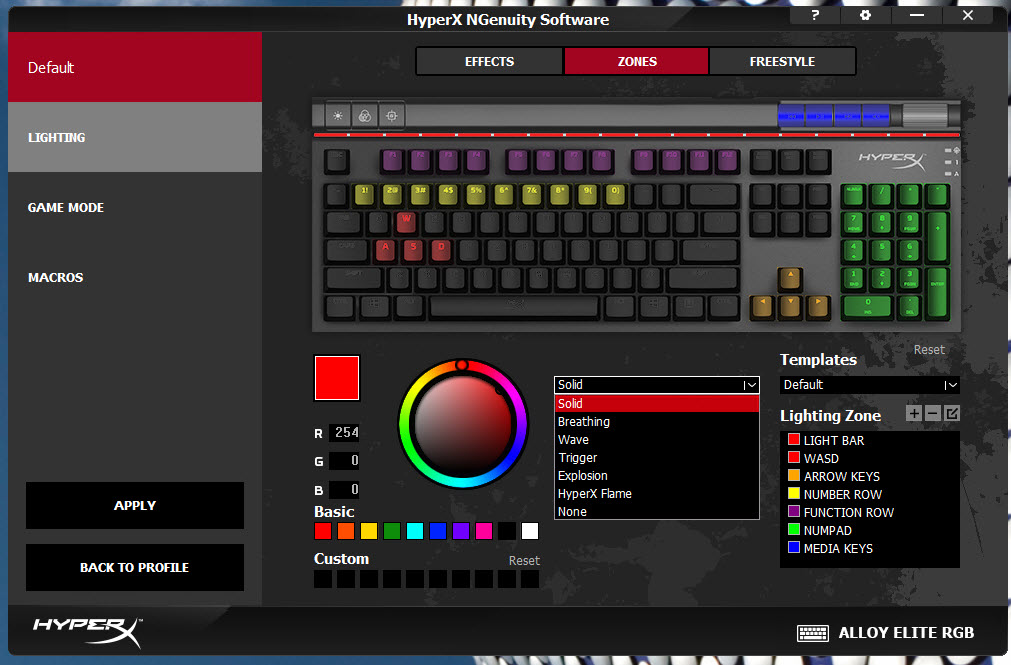Choose Breathing from the effect list

(656, 421)
